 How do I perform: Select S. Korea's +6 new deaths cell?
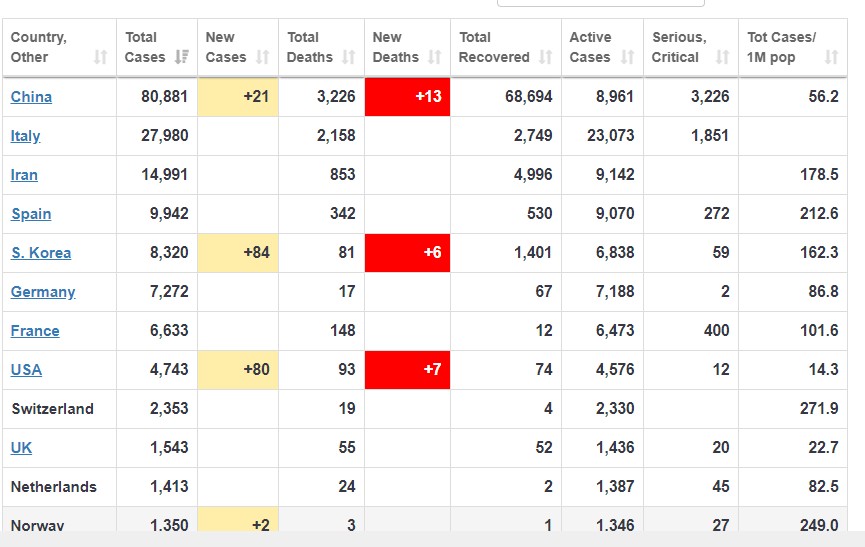407,253
